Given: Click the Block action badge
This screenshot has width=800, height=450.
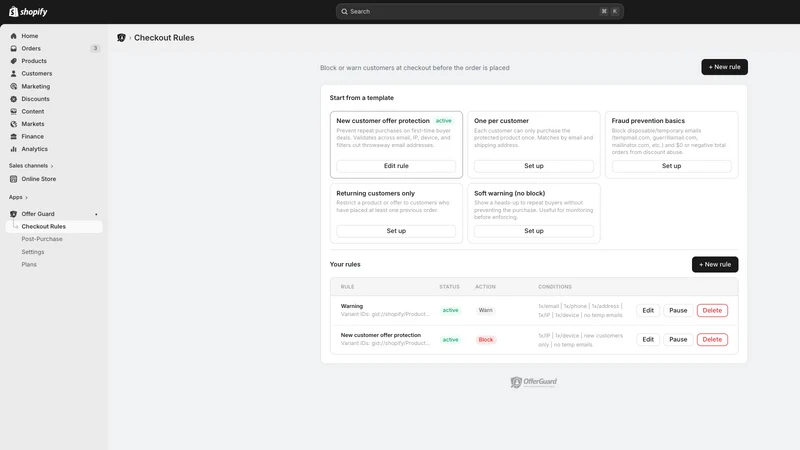Looking at the screenshot, I should point(486,340).
